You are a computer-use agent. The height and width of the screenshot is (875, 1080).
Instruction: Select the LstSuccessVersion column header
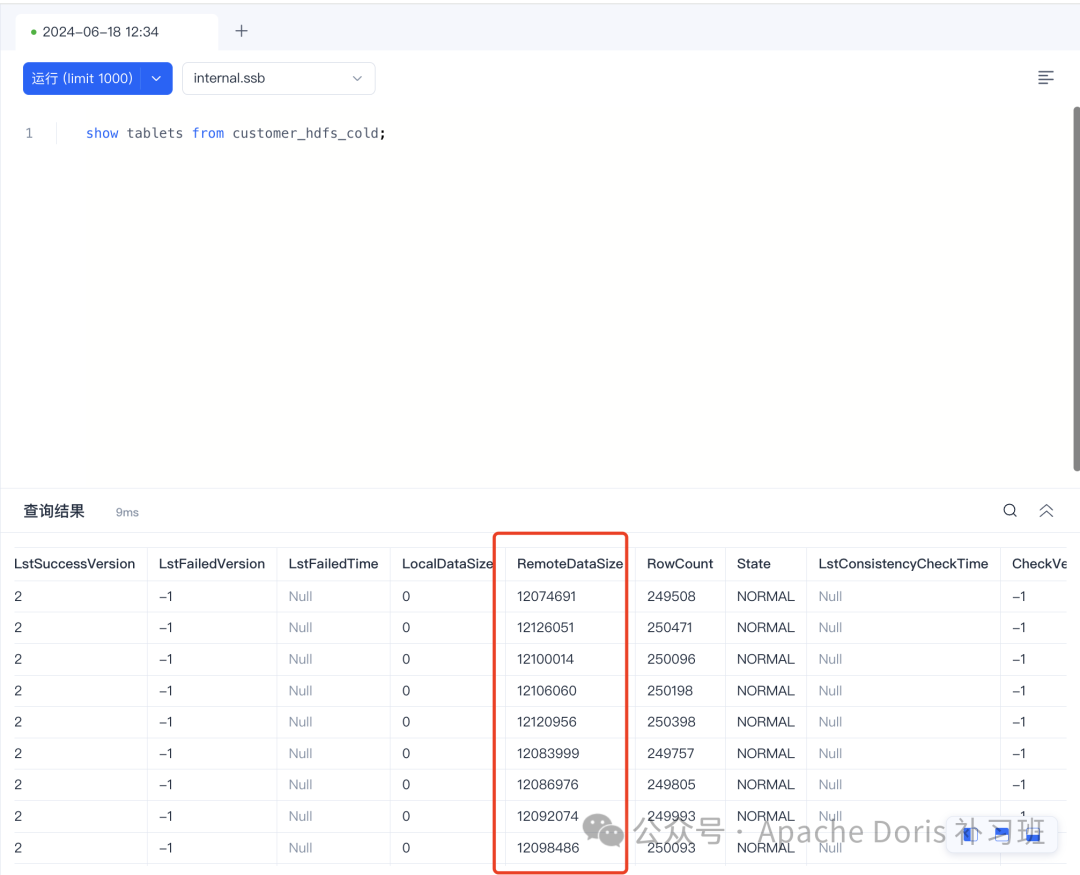pos(74,564)
